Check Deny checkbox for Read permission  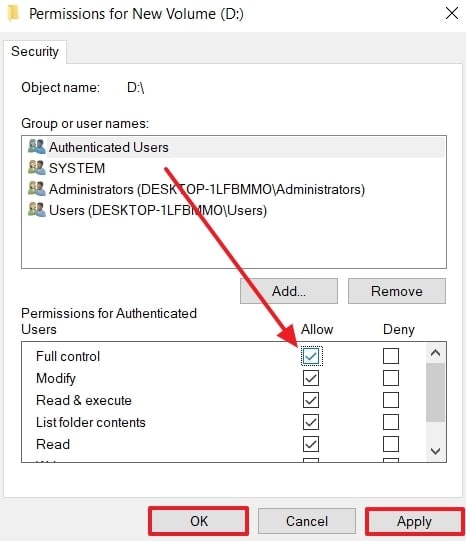391,444
